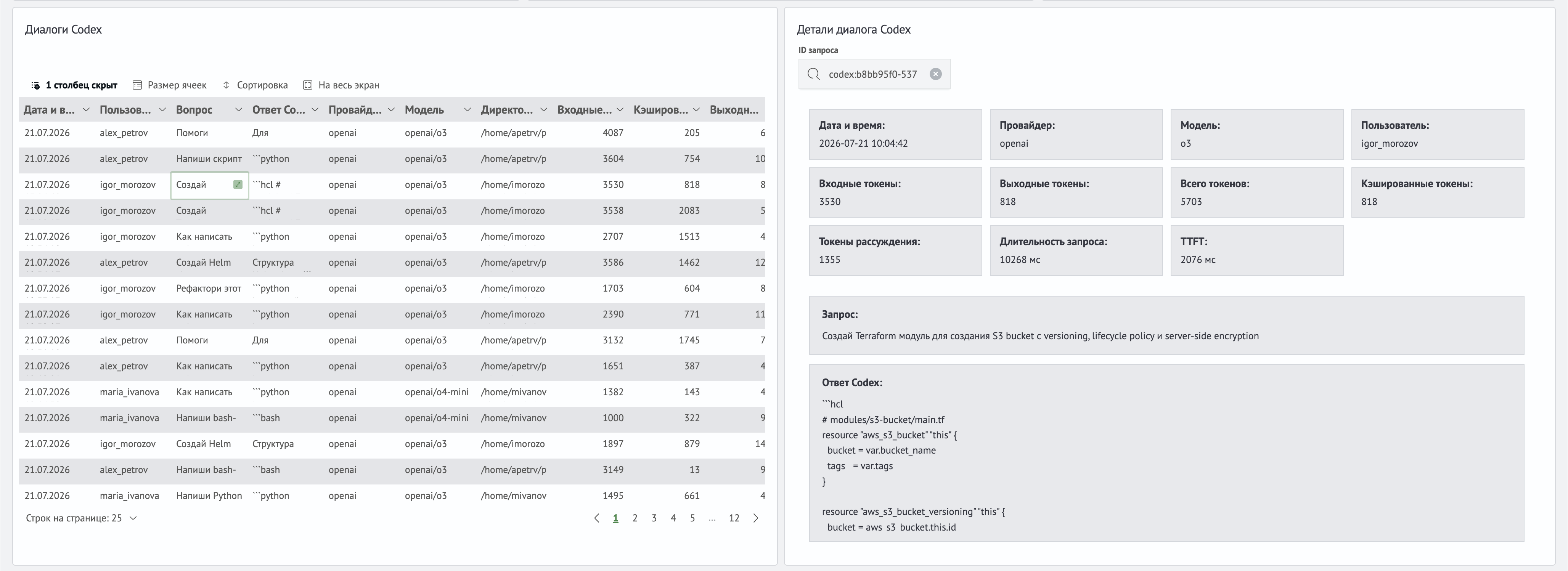Expand the selected "Создай" cell using its green icon

pyautogui.click(x=238, y=184)
